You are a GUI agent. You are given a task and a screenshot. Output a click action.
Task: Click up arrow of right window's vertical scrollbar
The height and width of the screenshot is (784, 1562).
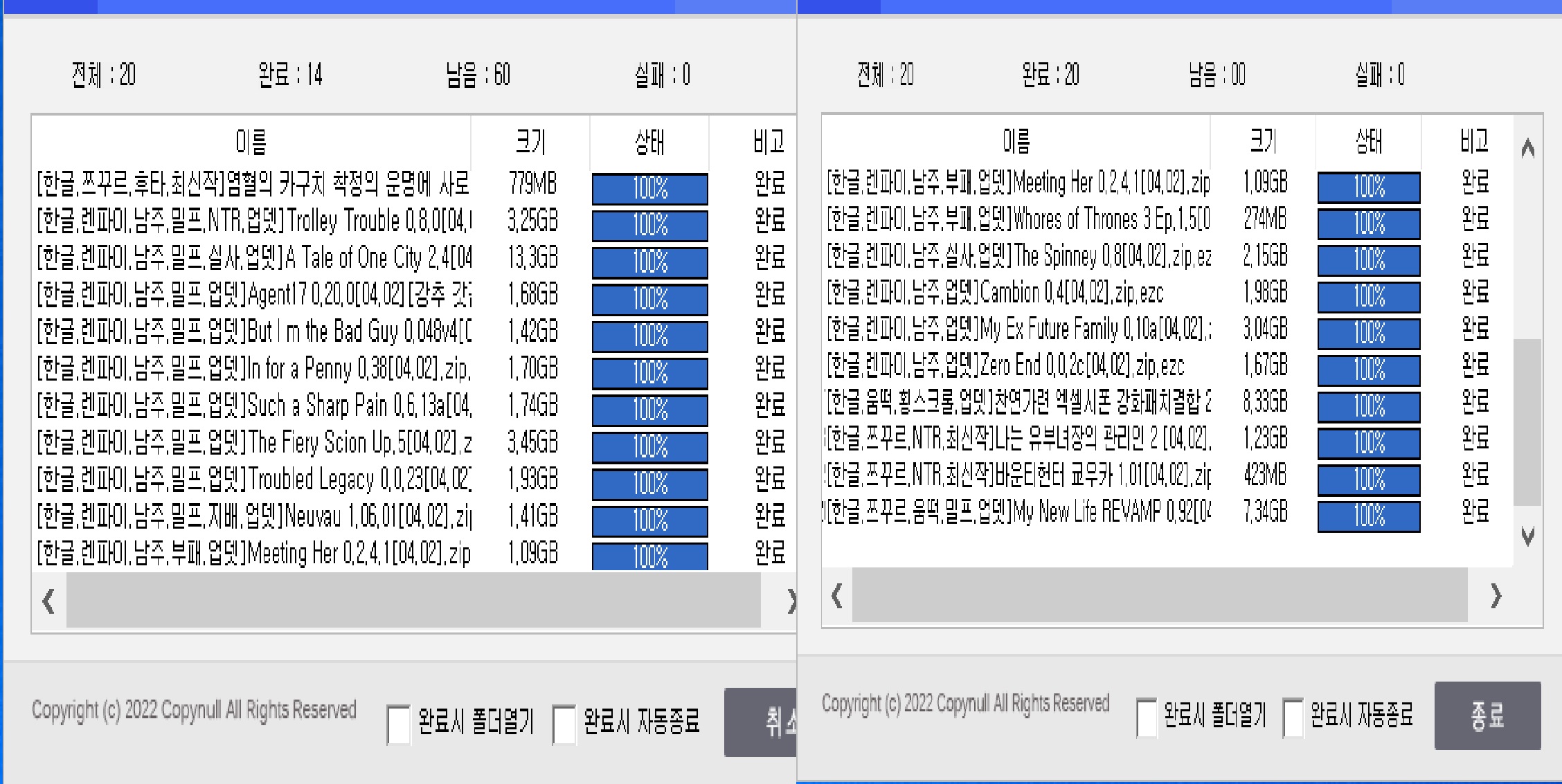[1527, 148]
